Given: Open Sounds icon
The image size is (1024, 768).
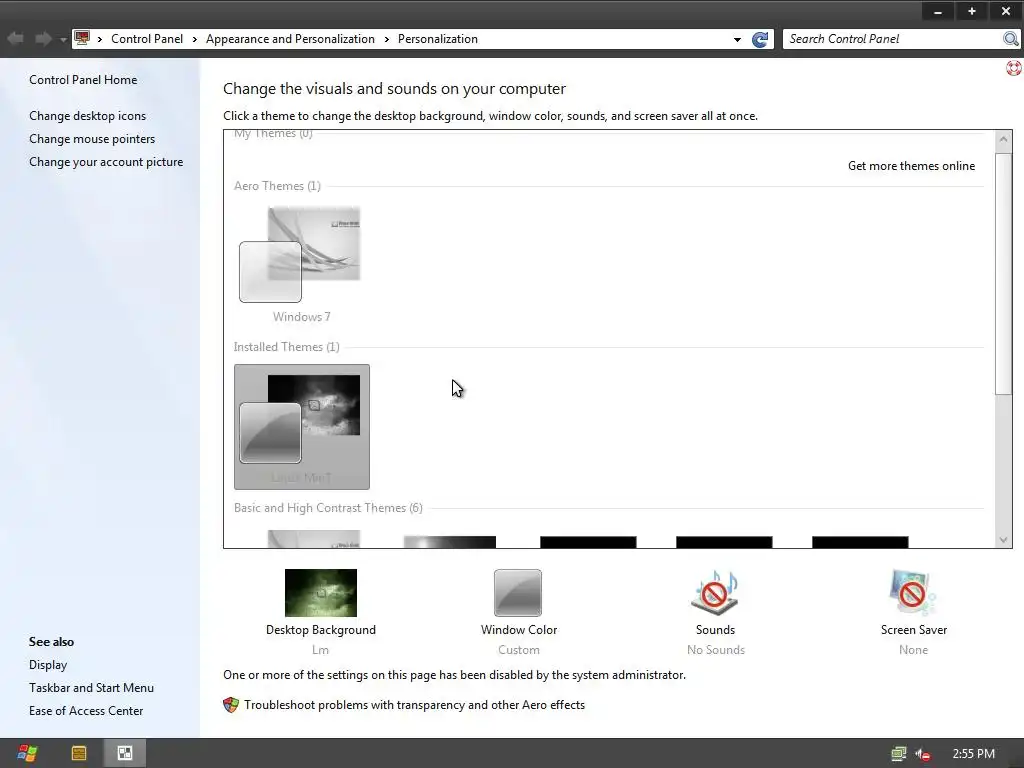Looking at the screenshot, I should click(x=715, y=592).
